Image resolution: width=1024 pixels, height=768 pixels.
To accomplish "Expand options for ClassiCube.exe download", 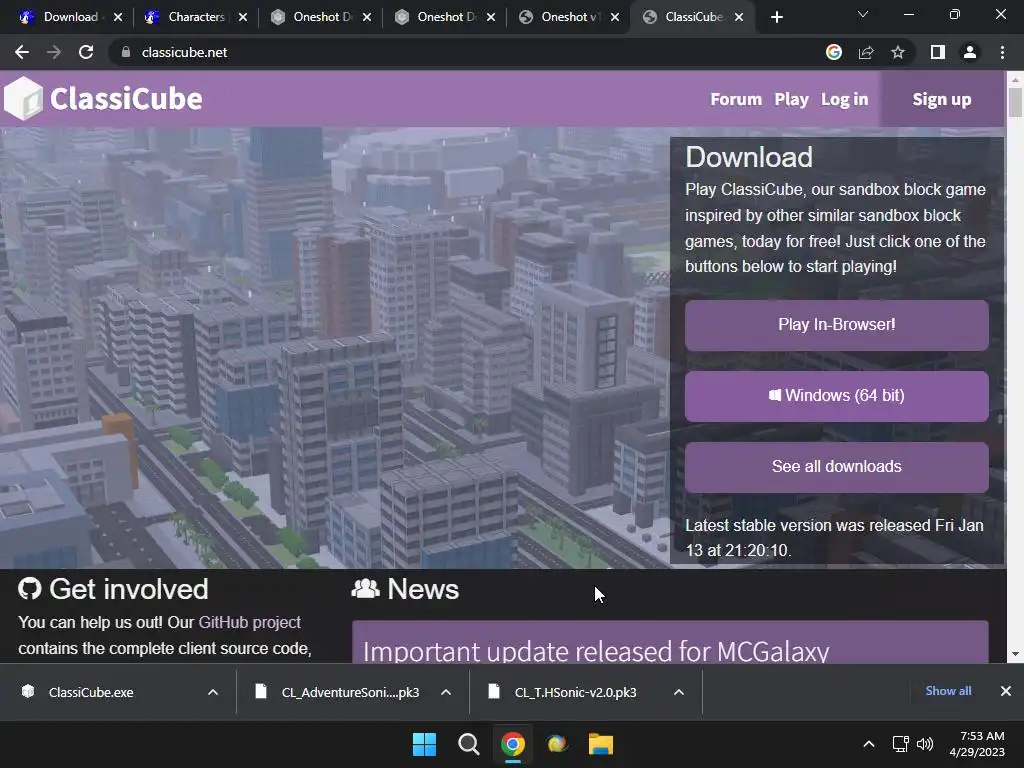I will [213, 692].
